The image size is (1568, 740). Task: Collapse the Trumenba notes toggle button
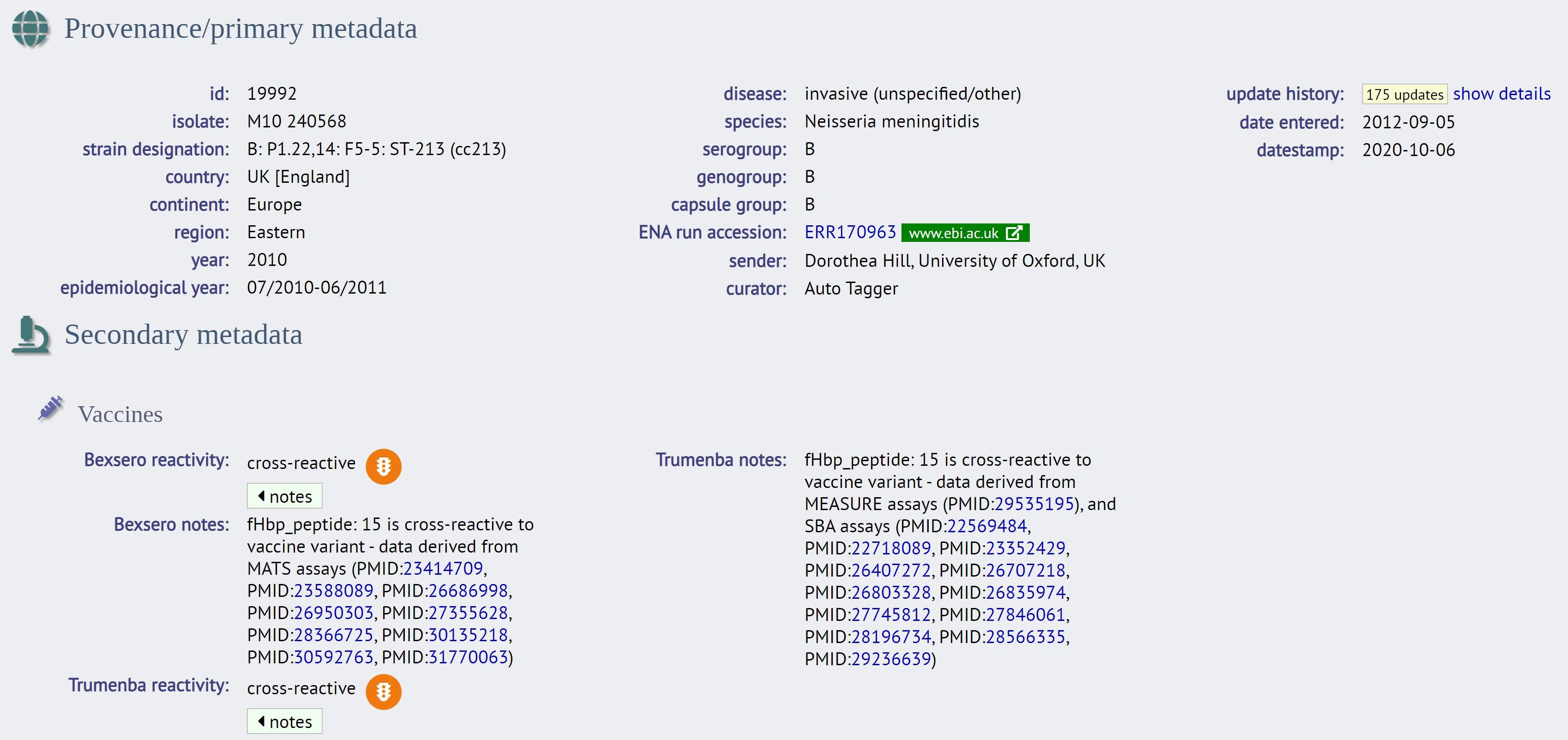[x=284, y=721]
